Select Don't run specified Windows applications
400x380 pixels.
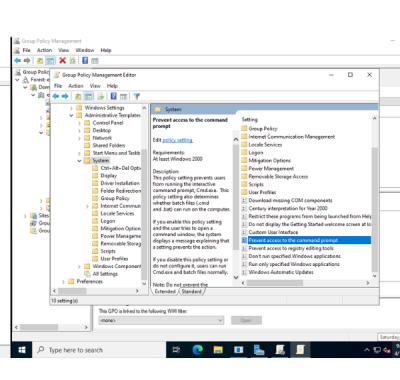click(x=295, y=256)
